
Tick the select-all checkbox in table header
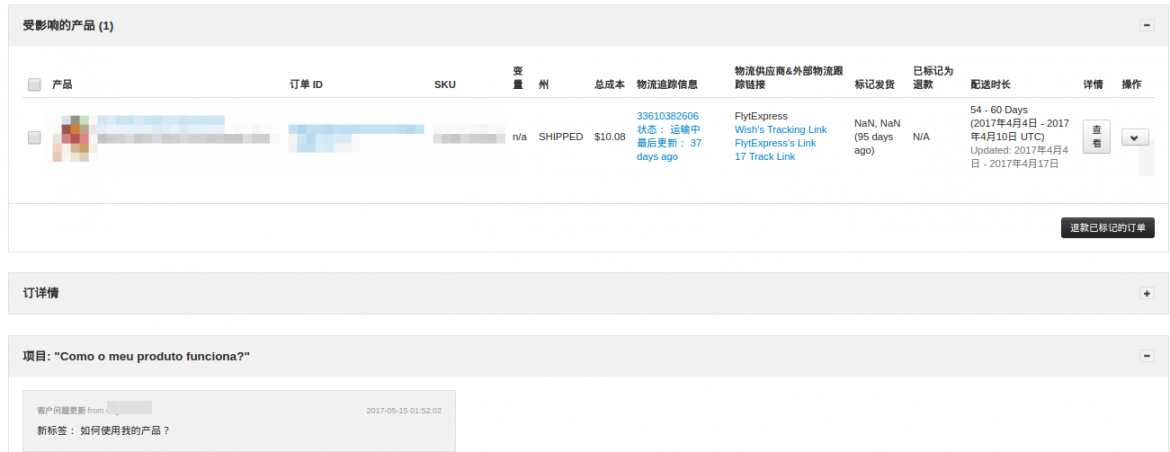click(x=34, y=85)
